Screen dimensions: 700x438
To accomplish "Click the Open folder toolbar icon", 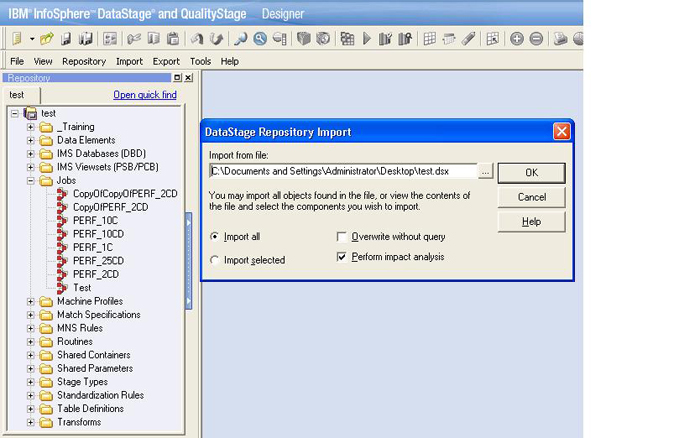I will click(x=46, y=39).
